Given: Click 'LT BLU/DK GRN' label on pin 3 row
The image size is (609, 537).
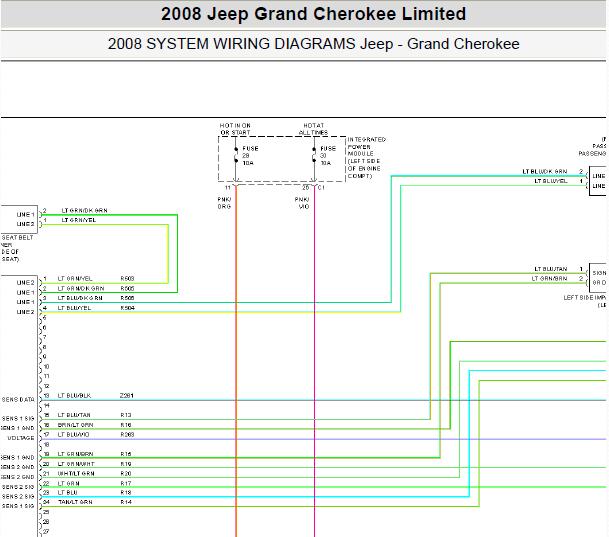Looking at the screenshot, I should pos(80,298).
